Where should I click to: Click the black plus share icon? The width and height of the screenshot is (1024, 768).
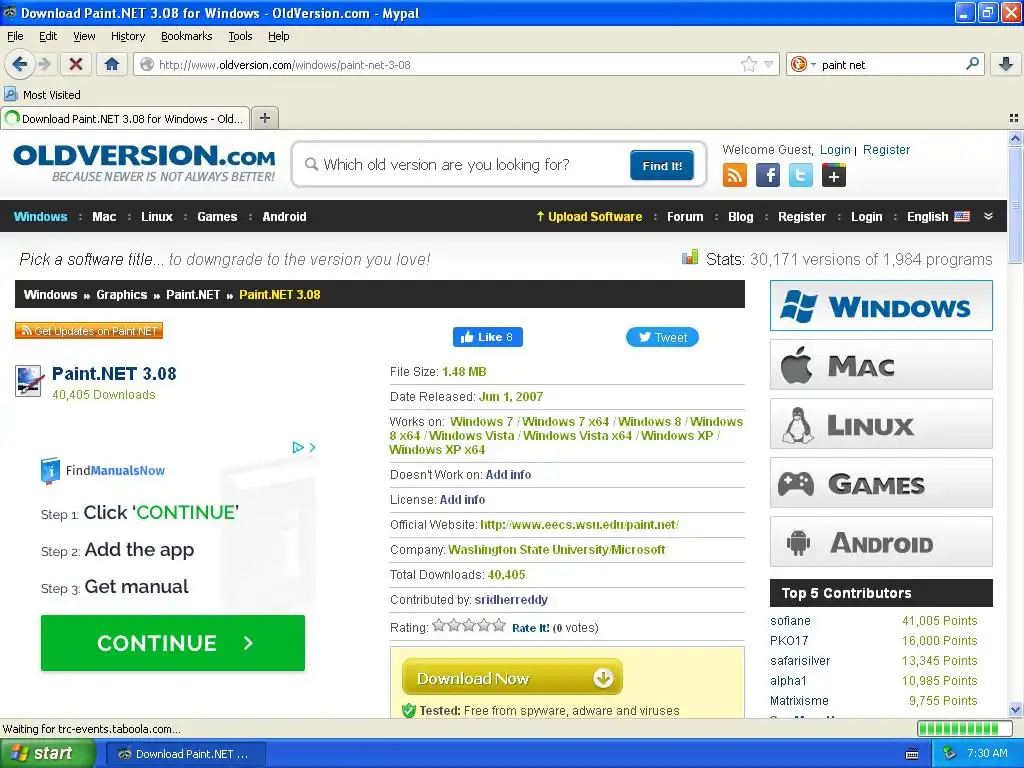(834, 175)
